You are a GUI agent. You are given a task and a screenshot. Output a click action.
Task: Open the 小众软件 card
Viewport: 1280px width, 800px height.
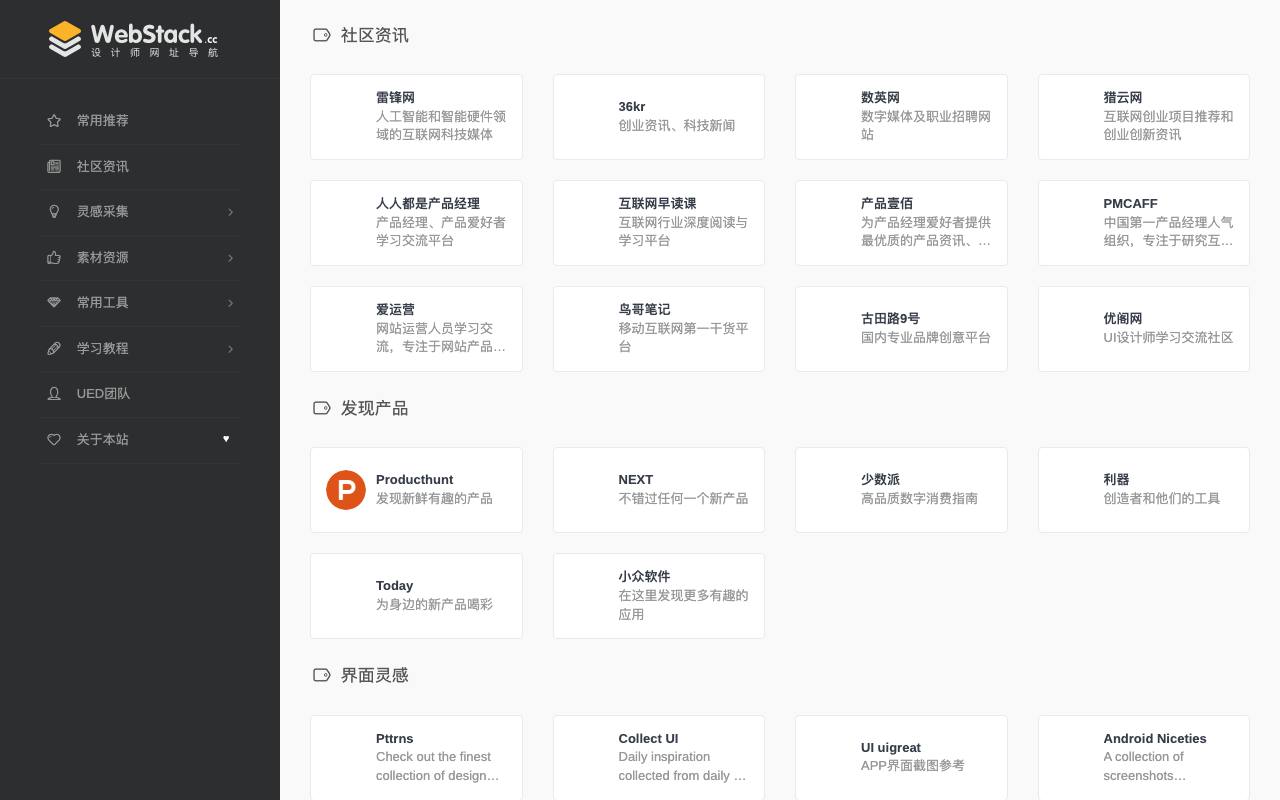click(x=659, y=596)
